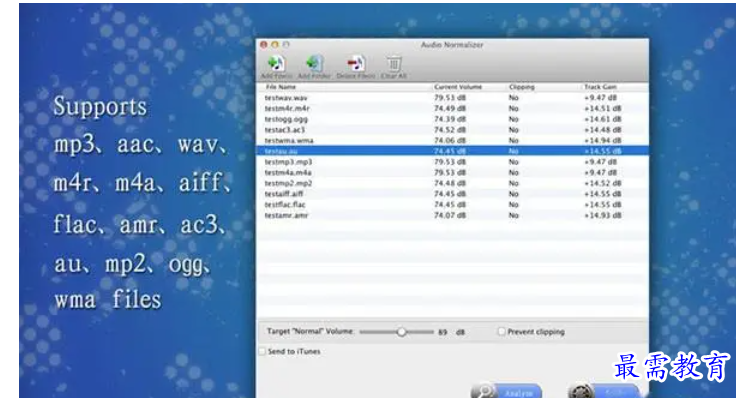Image resolution: width=736 pixels, height=398 pixels.
Task: Click the Add Files toolbar icon
Action: 276,64
